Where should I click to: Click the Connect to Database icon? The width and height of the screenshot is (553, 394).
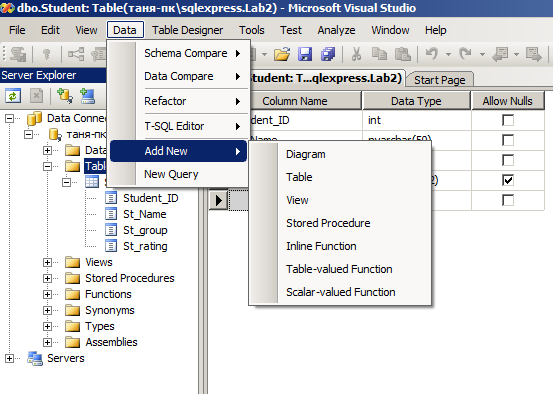pyautogui.click(x=65, y=96)
